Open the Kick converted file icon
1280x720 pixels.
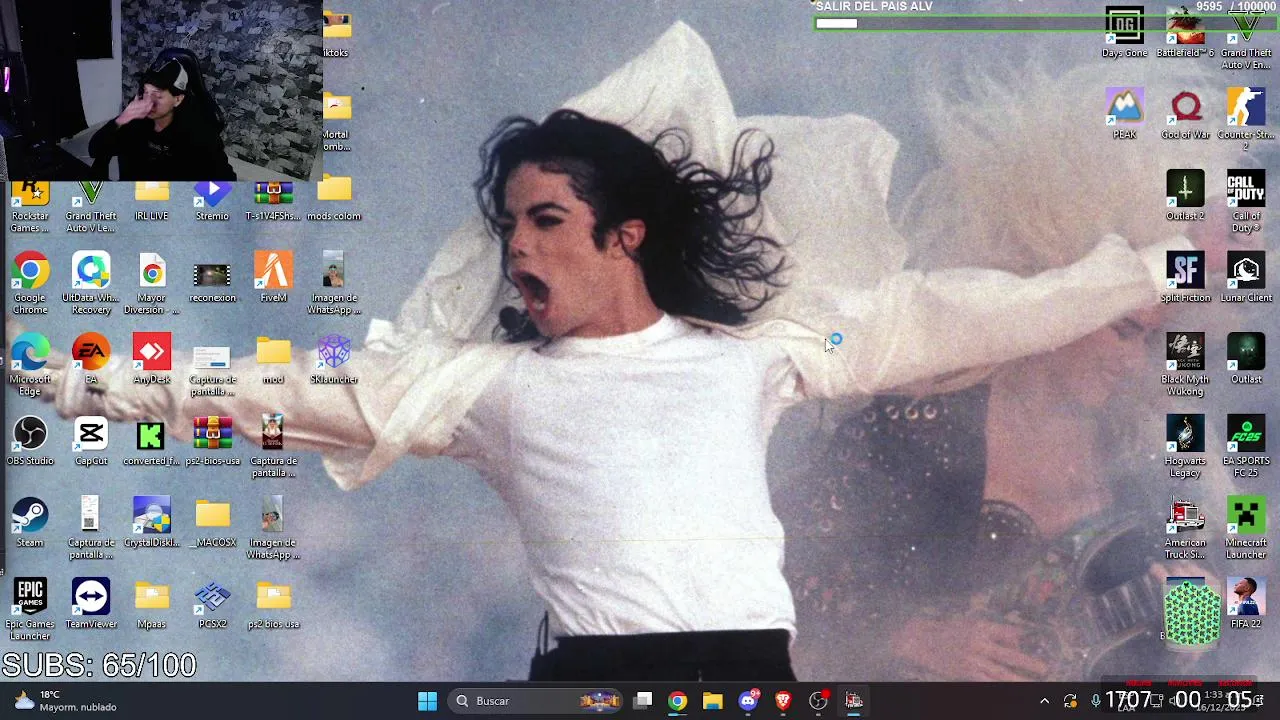click(x=151, y=441)
